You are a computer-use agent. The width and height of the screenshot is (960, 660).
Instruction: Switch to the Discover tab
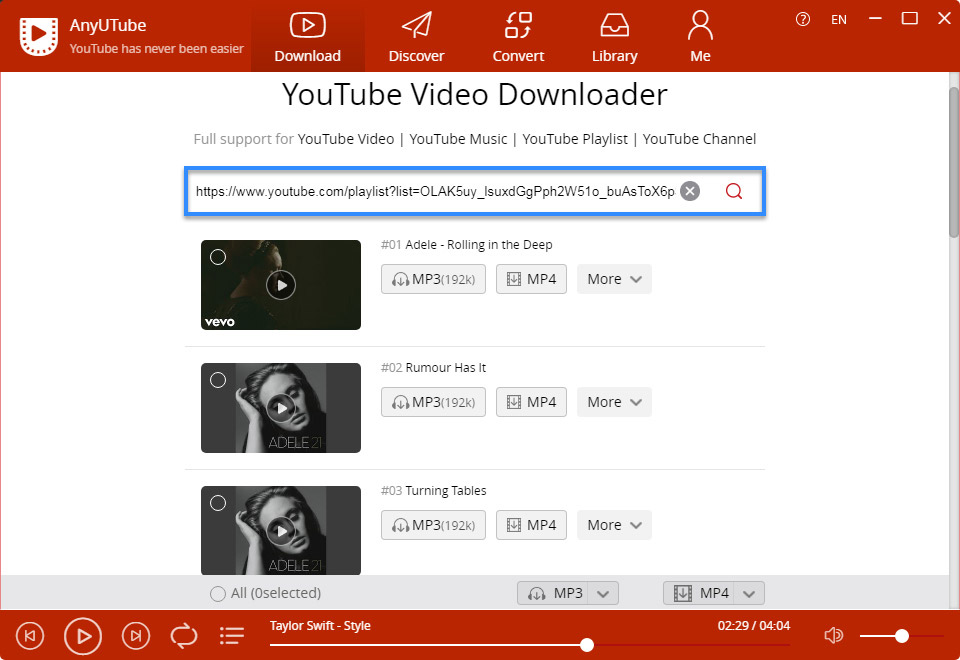pos(416,37)
